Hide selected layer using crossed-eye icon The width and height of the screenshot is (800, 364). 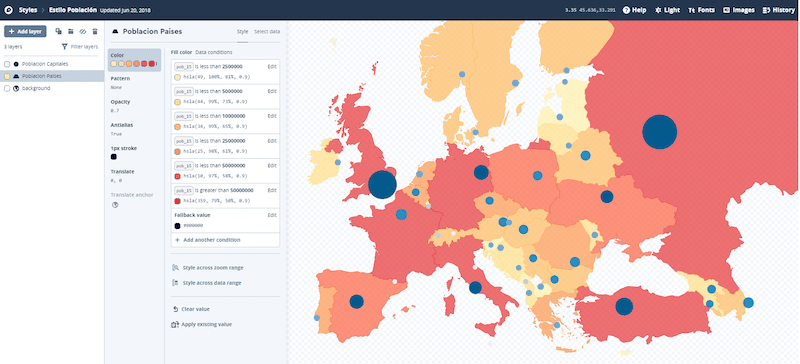[82, 32]
